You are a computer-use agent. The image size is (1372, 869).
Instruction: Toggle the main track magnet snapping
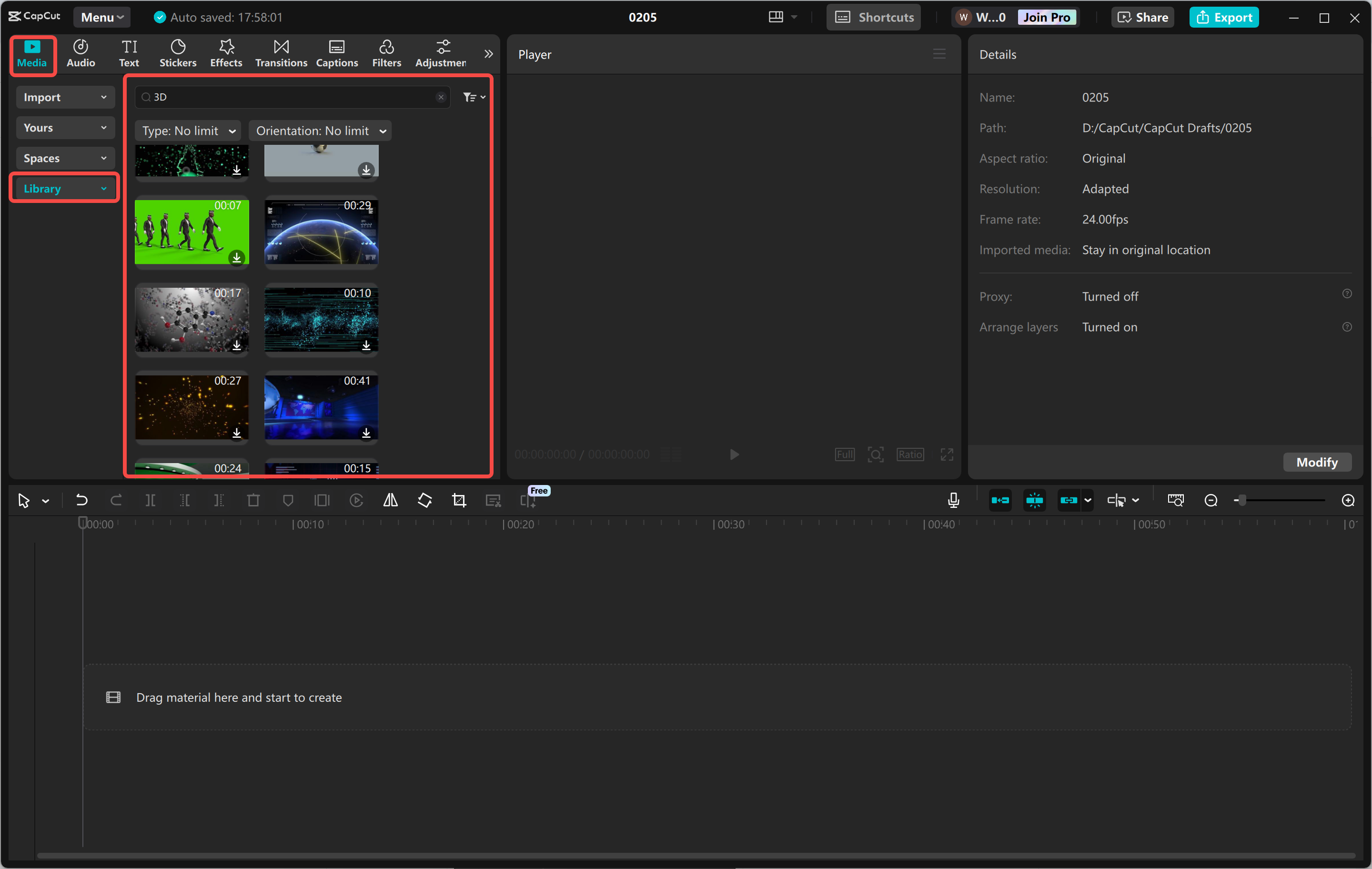click(1000, 500)
